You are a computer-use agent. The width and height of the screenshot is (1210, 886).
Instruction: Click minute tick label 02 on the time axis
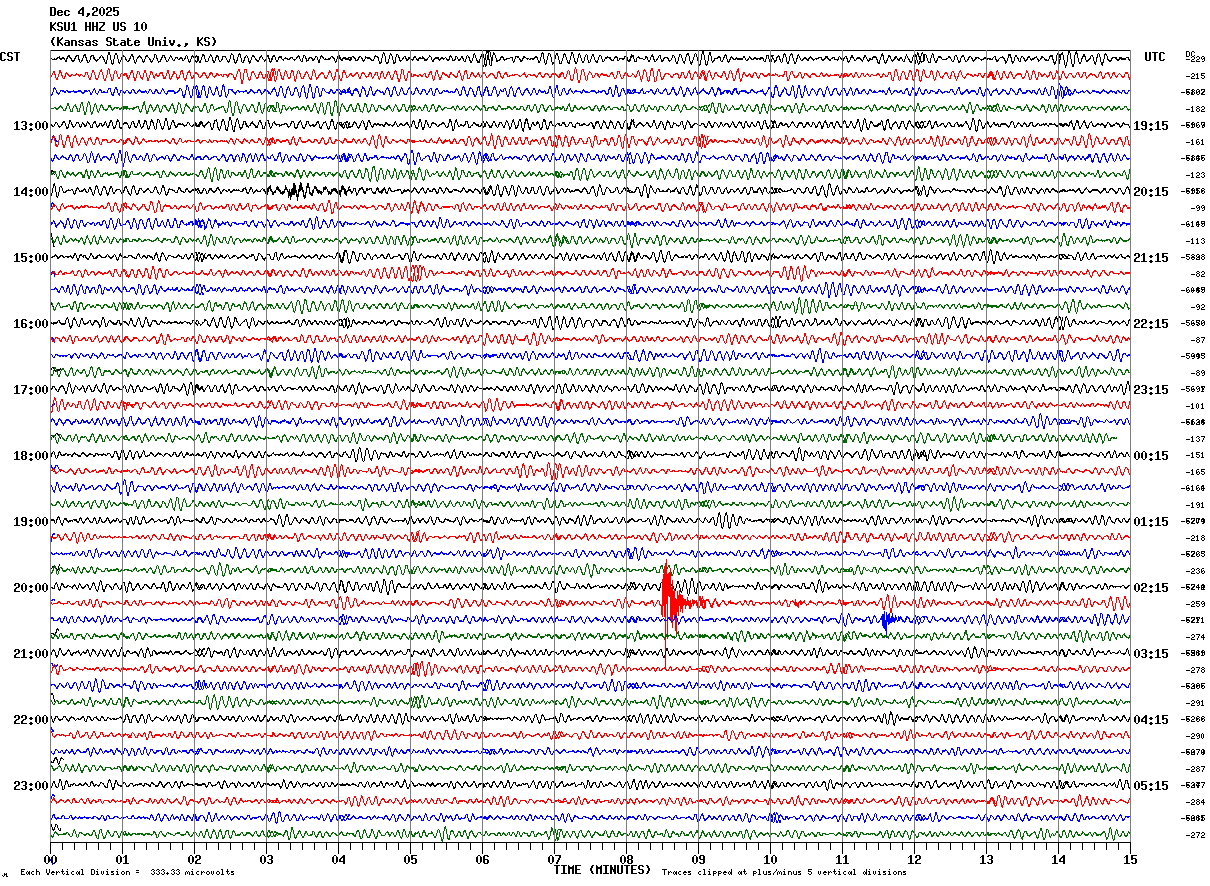pos(194,859)
